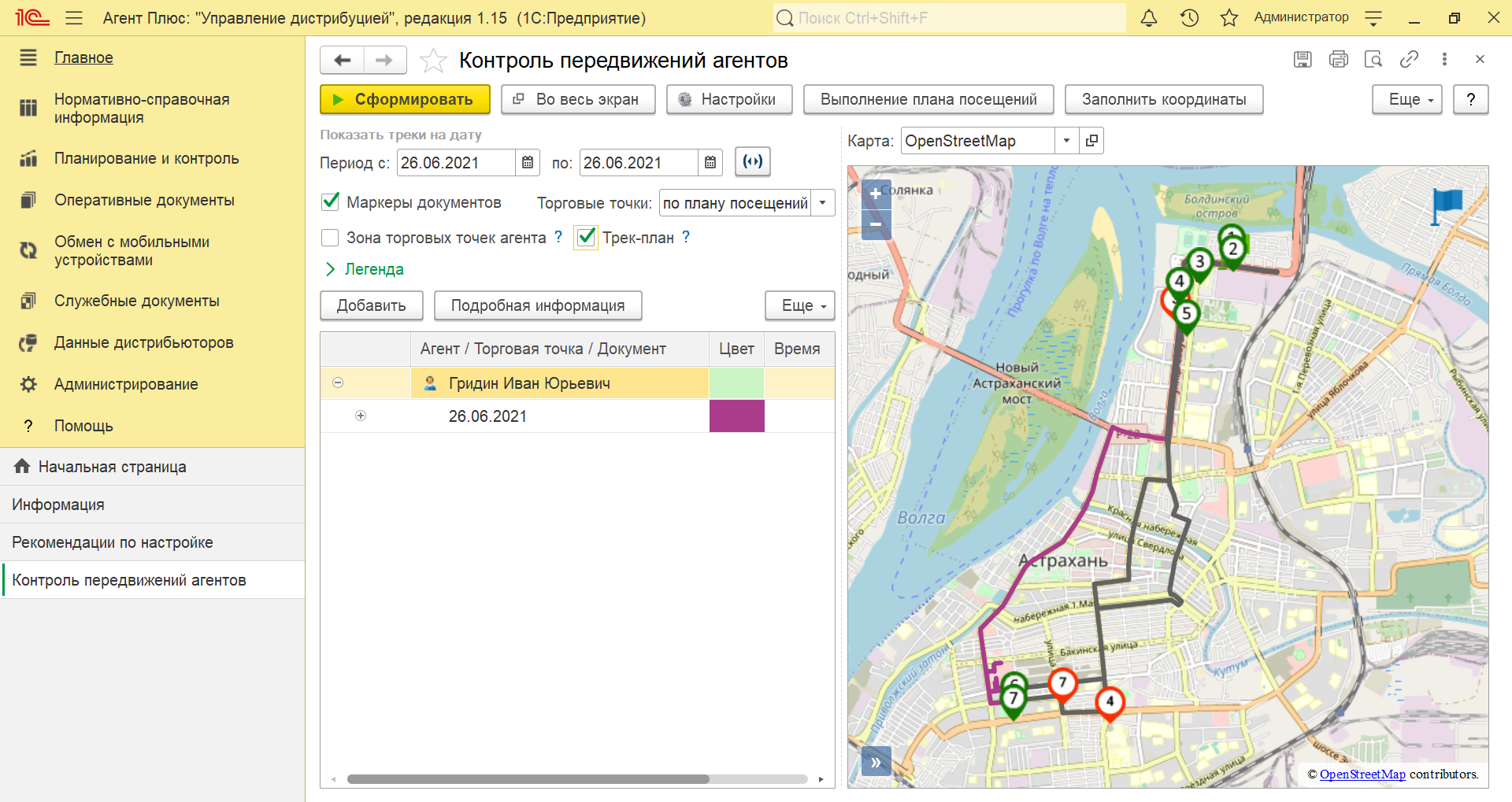Zoom out on the map
1512x802 pixels.
point(876,224)
